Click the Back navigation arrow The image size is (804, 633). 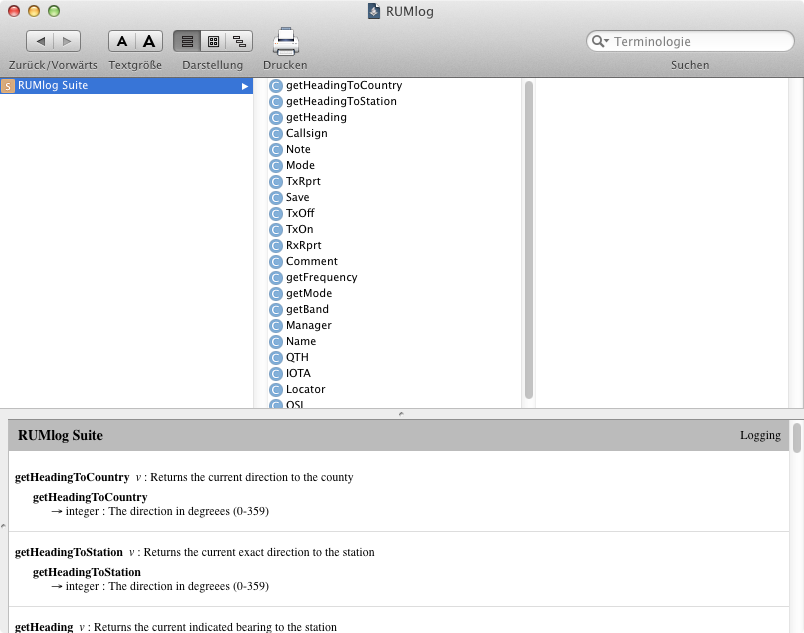click(40, 41)
